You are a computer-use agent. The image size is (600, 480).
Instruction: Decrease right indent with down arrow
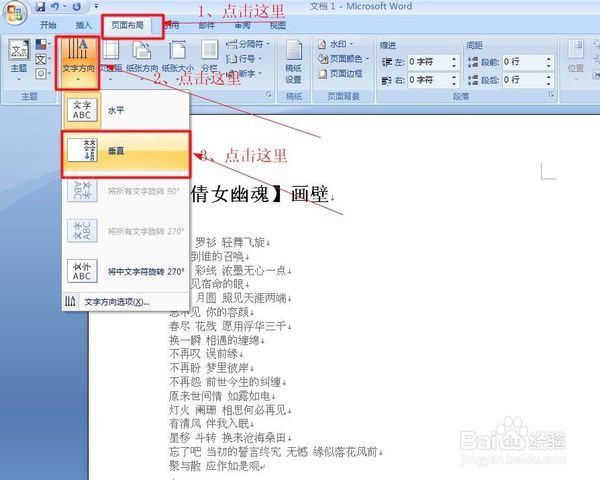click(454, 83)
